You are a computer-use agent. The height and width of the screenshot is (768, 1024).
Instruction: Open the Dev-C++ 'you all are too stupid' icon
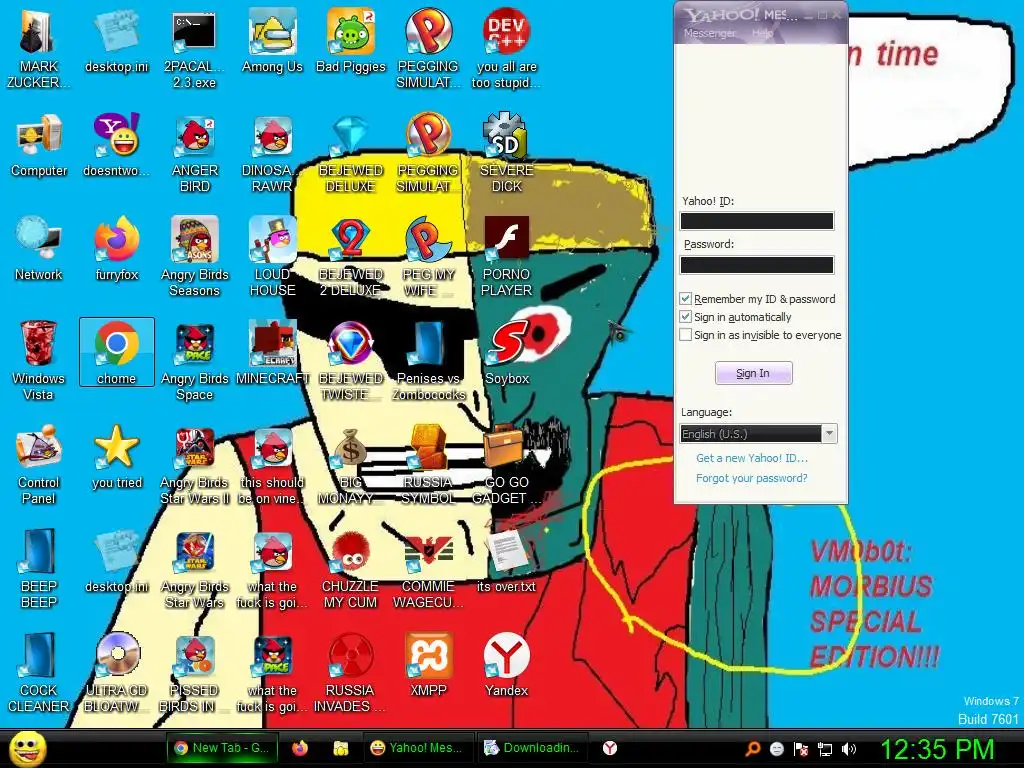[506, 47]
